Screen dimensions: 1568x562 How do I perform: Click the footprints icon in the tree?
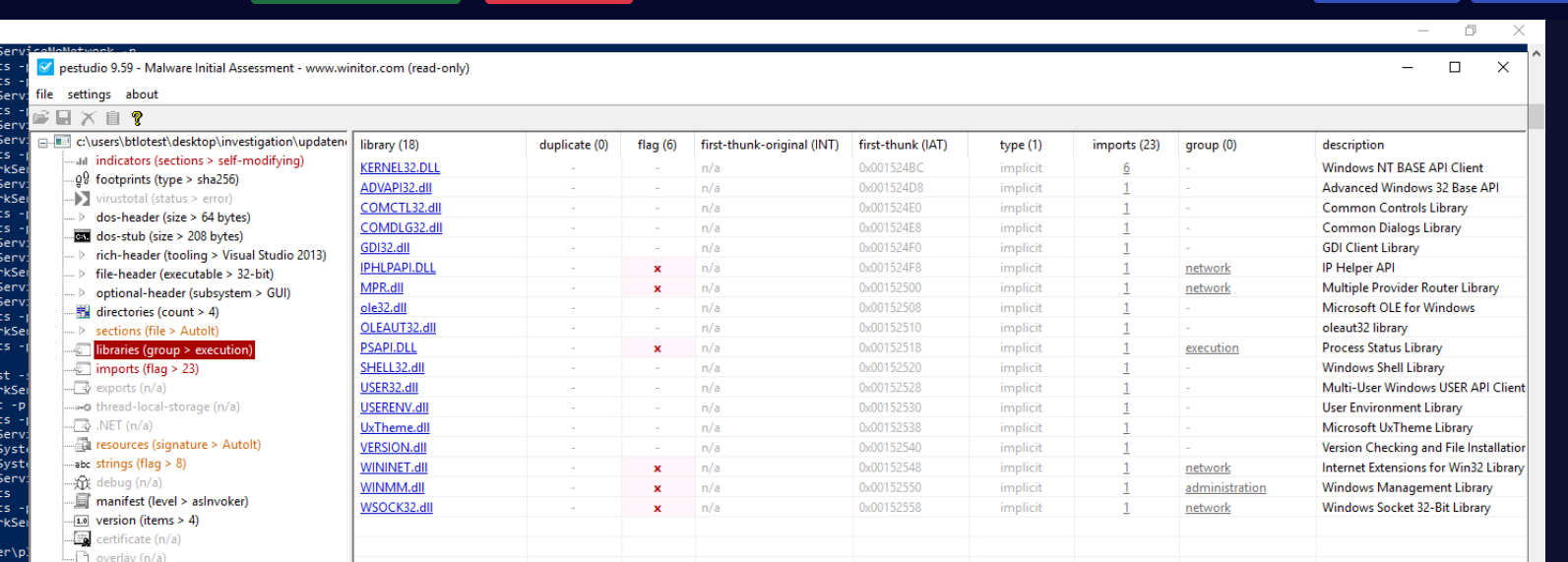(83, 179)
